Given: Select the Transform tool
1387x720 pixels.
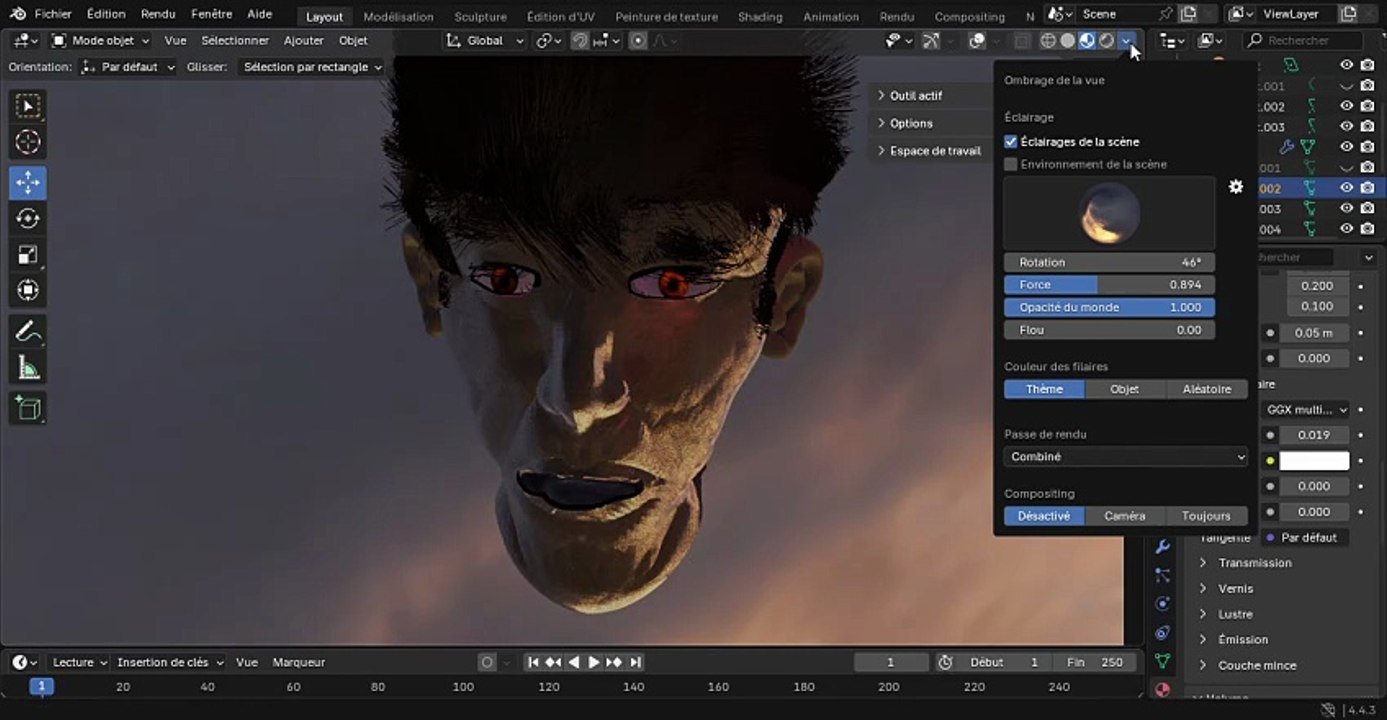Looking at the screenshot, I should (x=28, y=290).
